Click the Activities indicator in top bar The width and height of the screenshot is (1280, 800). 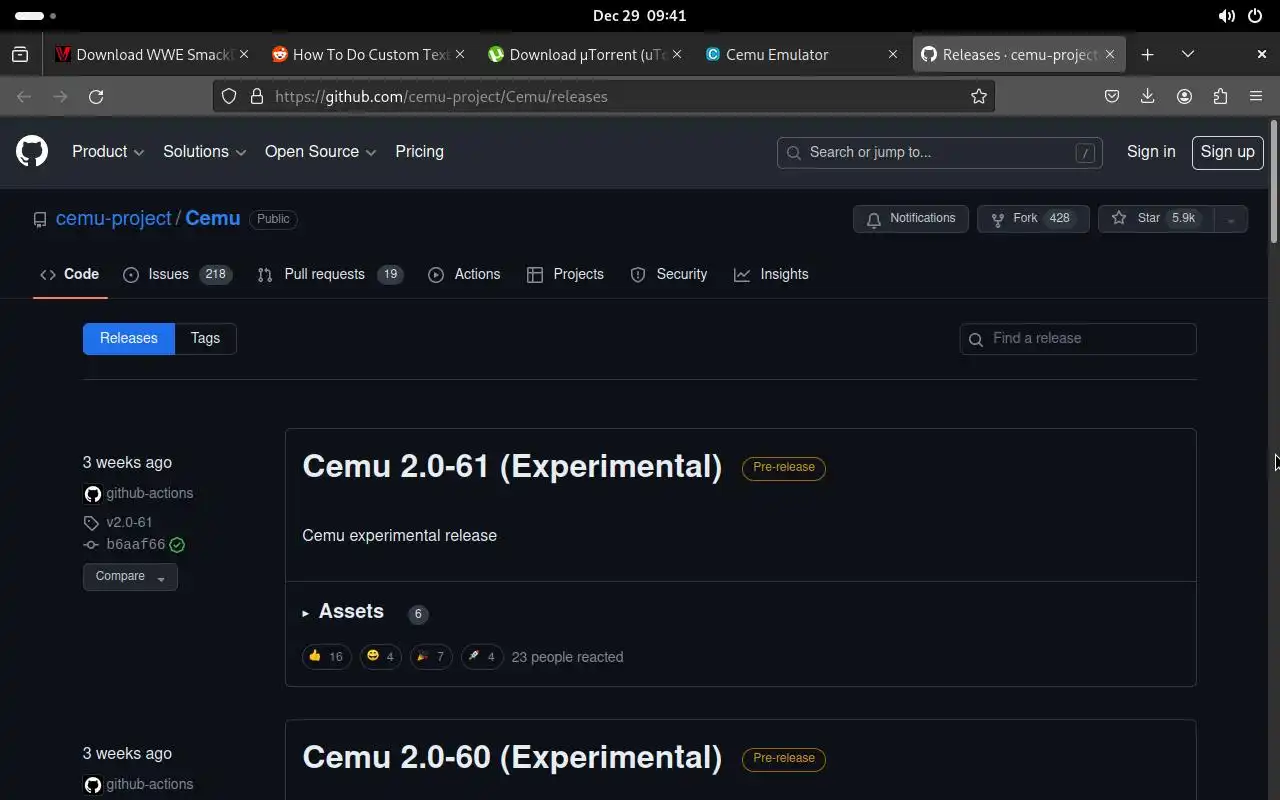pyautogui.click(x=35, y=16)
